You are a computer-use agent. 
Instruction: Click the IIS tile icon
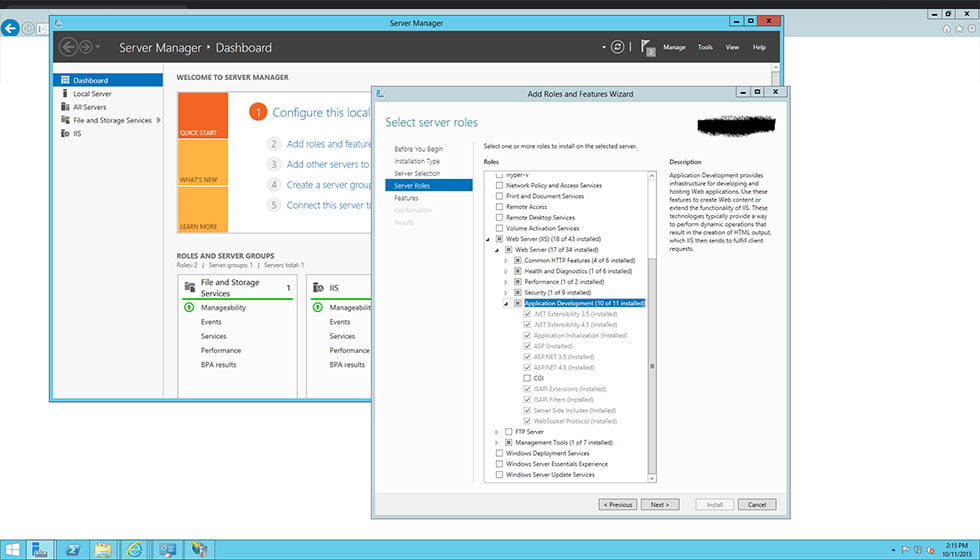tap(318, 288)
